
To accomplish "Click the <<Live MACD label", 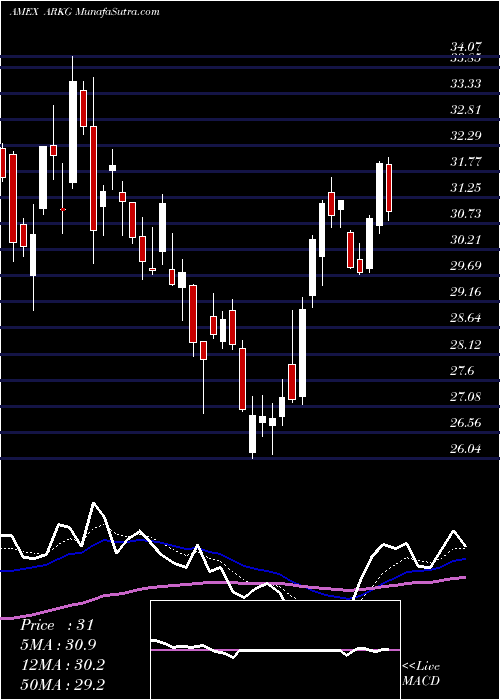I will 421,673.
